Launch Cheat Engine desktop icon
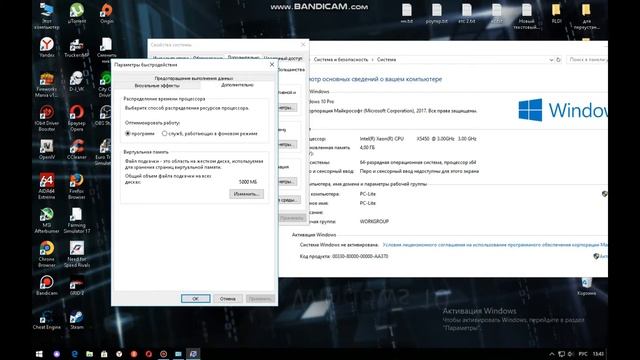The width and height of the screenshot is (640, 360). (47, 319)
